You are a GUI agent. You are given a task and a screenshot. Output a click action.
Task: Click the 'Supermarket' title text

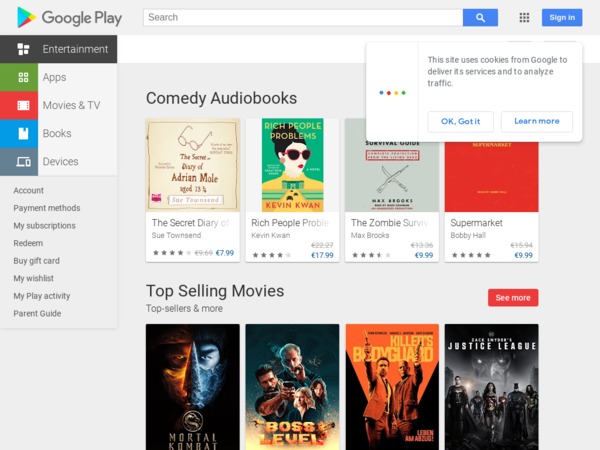click(476, 223)
